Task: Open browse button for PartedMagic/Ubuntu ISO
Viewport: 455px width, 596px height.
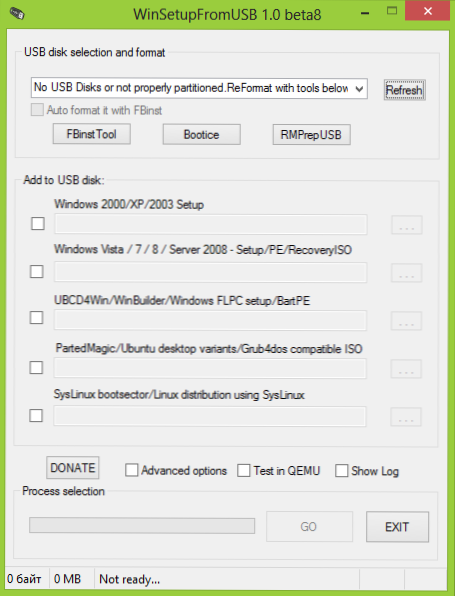Action: click(406, 369)
